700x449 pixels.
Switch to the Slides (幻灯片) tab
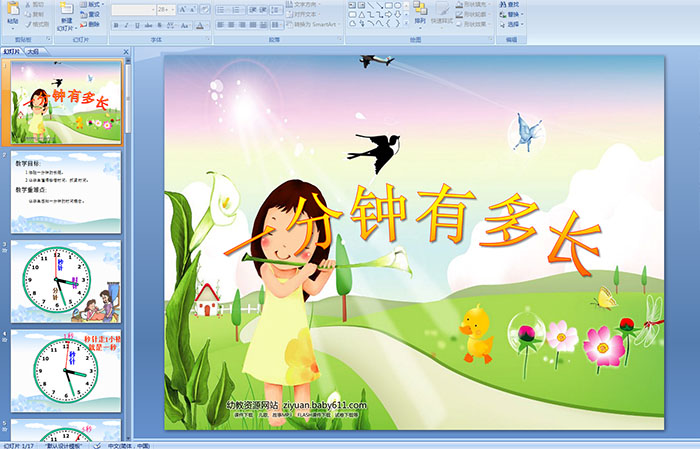12,50
